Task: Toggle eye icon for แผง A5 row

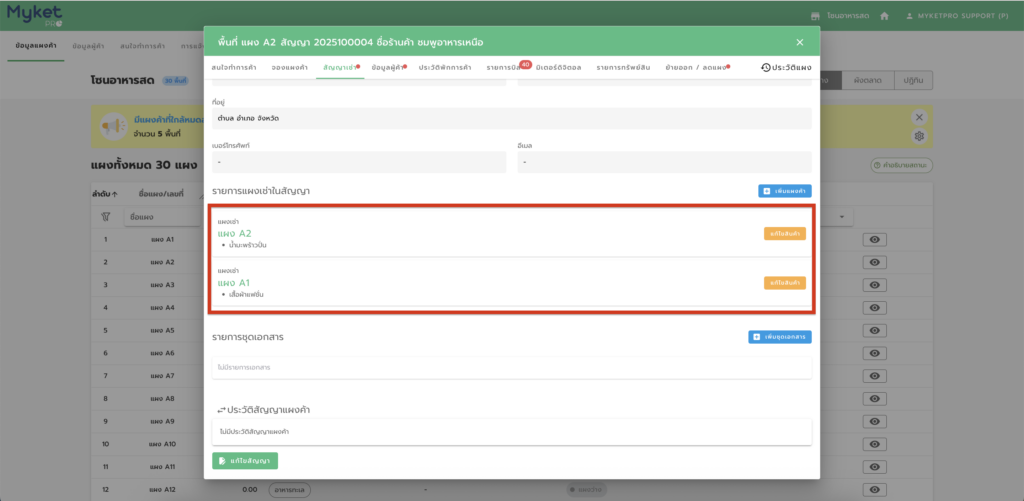Action: point(874,330)
